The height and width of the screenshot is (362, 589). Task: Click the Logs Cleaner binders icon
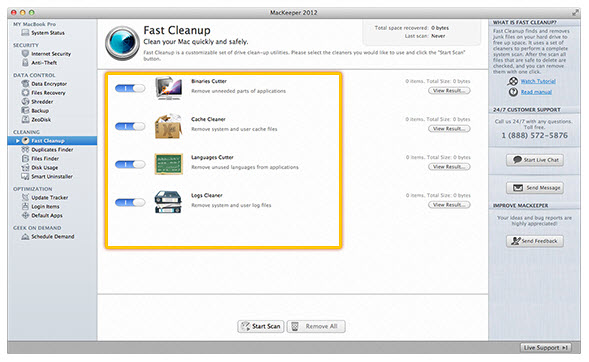click(x=168, y=202)
